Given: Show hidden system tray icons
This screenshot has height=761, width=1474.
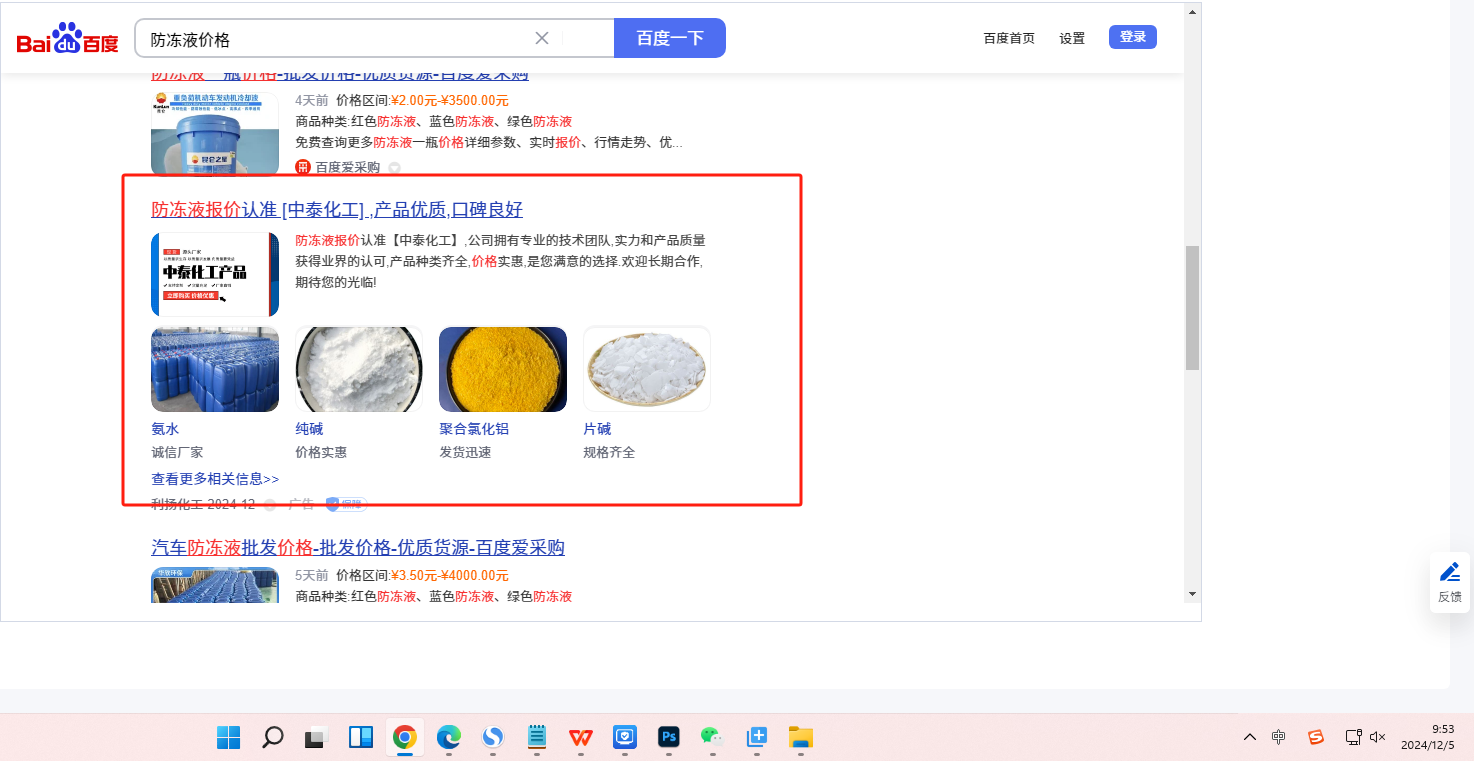Looking at the screenshot, I should (1250, 737).
